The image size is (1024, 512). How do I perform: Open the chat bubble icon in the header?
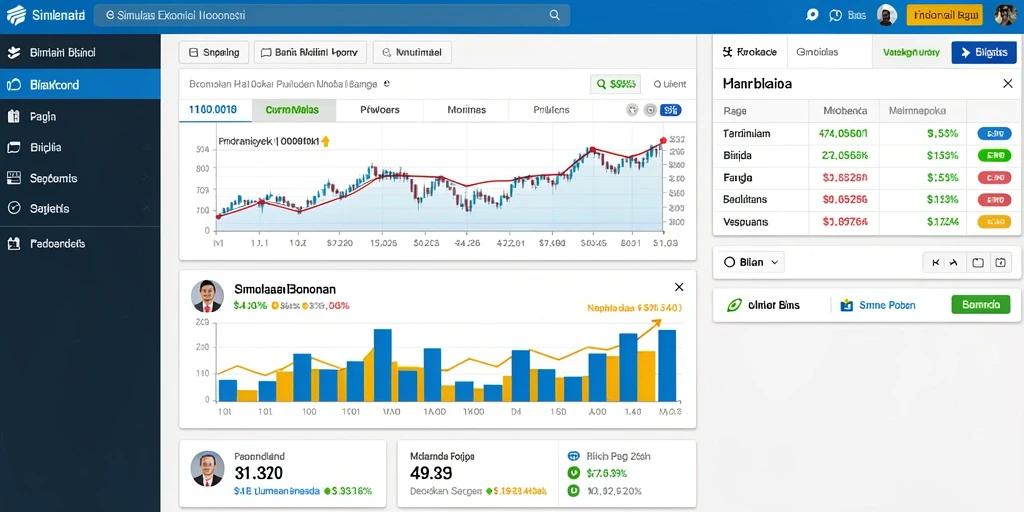pyautogui.click(x=812, y=14)
